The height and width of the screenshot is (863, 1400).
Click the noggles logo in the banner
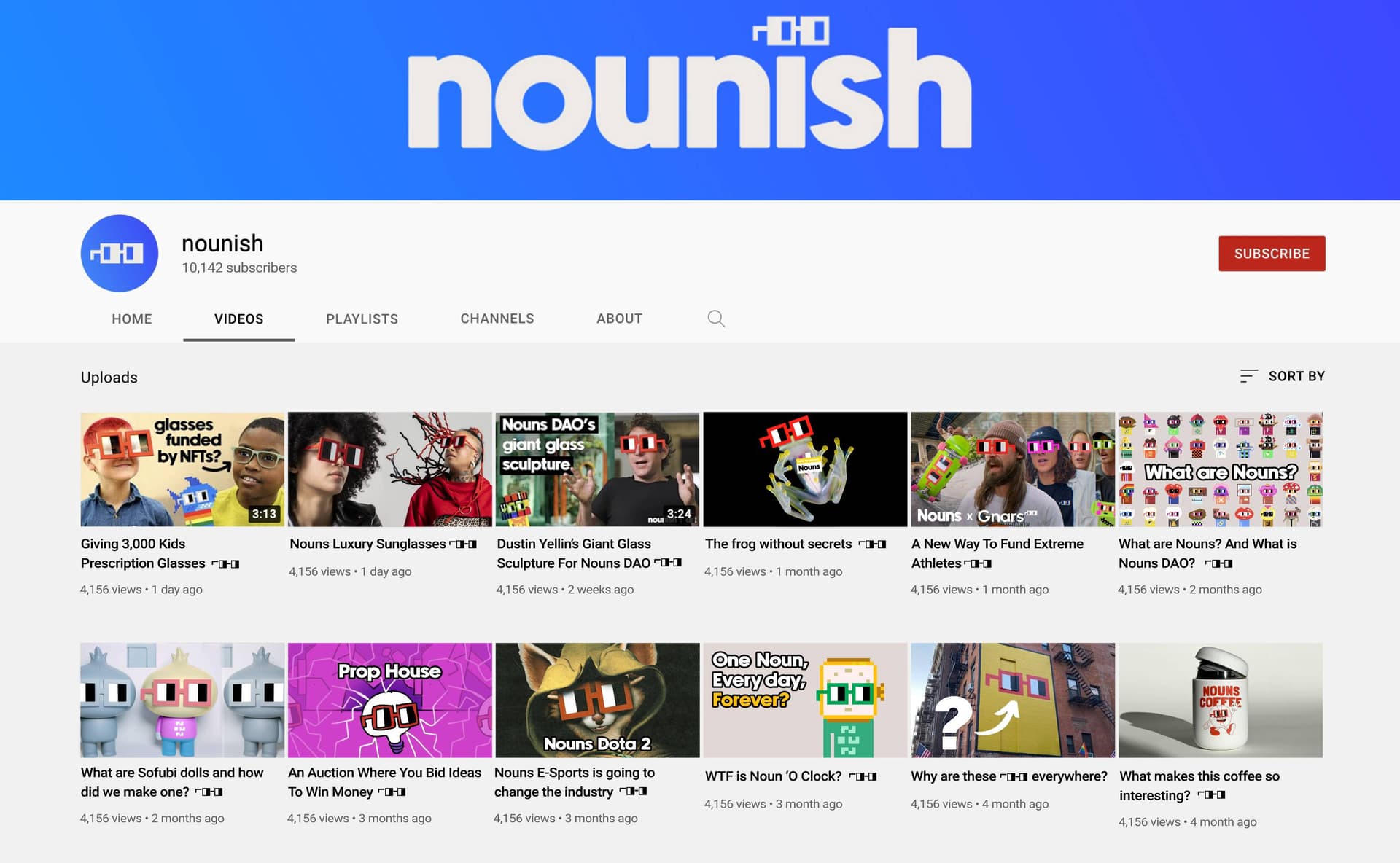click(791, 32)
